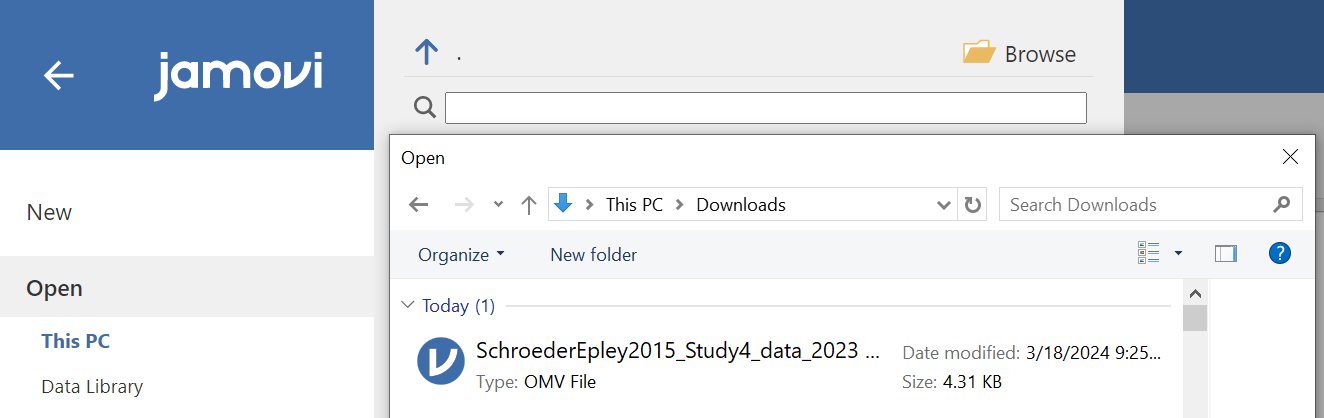
Task: Select New in jamovi side menu
Action: click(49, 212)
